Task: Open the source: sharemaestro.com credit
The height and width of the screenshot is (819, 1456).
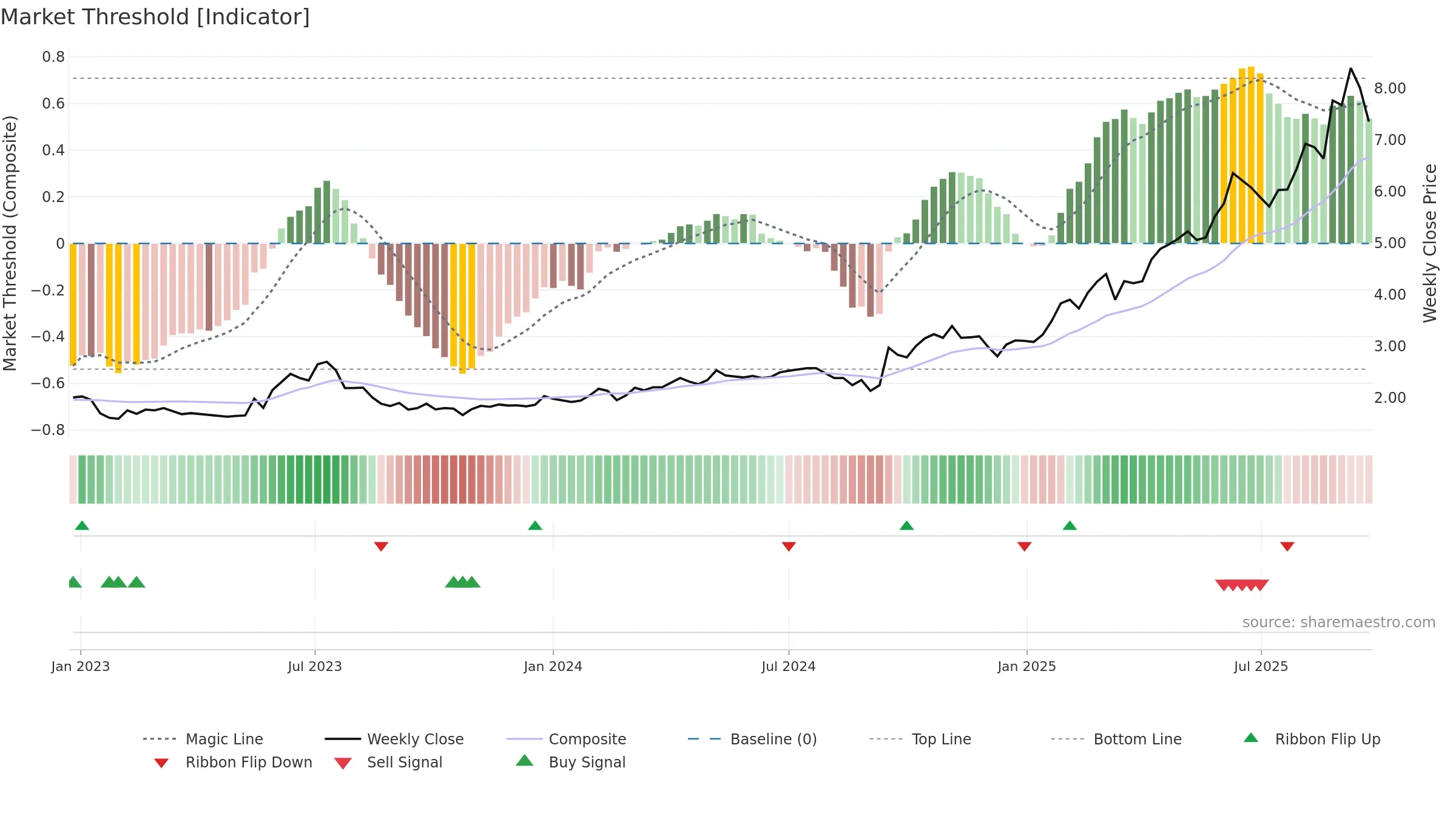Action: [1339, 622]
